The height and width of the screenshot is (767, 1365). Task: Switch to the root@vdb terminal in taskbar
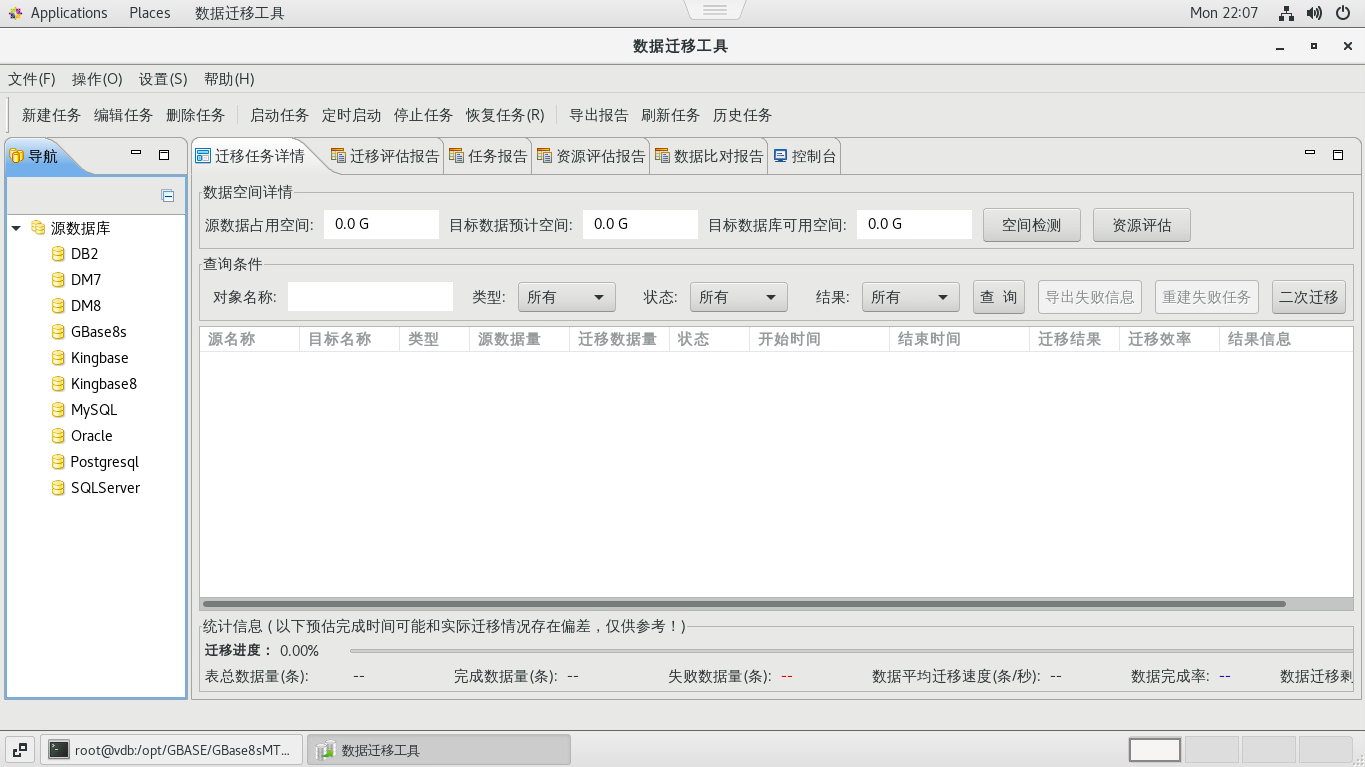[171, 750]
